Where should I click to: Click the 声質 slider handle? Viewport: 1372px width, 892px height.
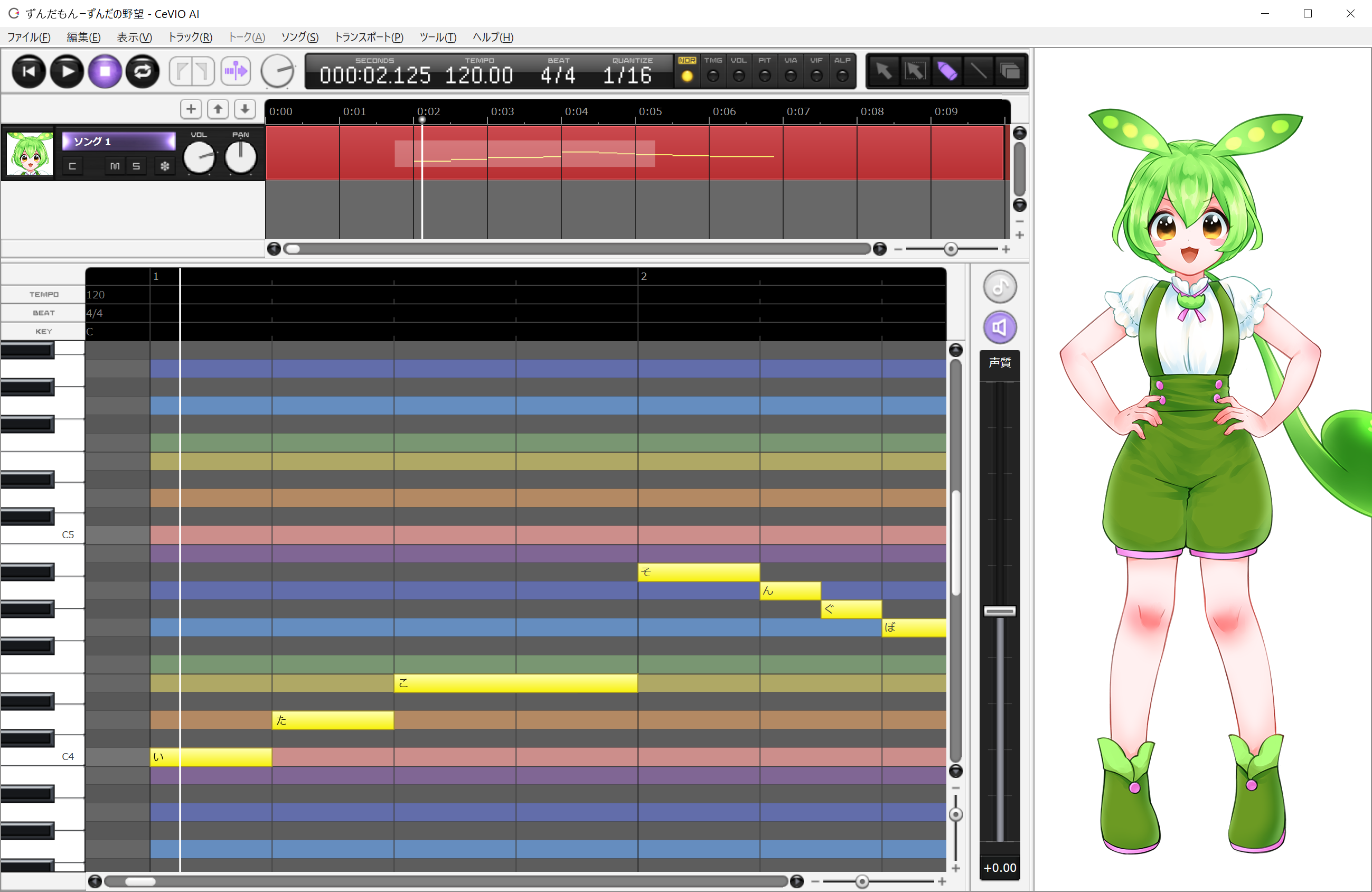(1000, 611)
